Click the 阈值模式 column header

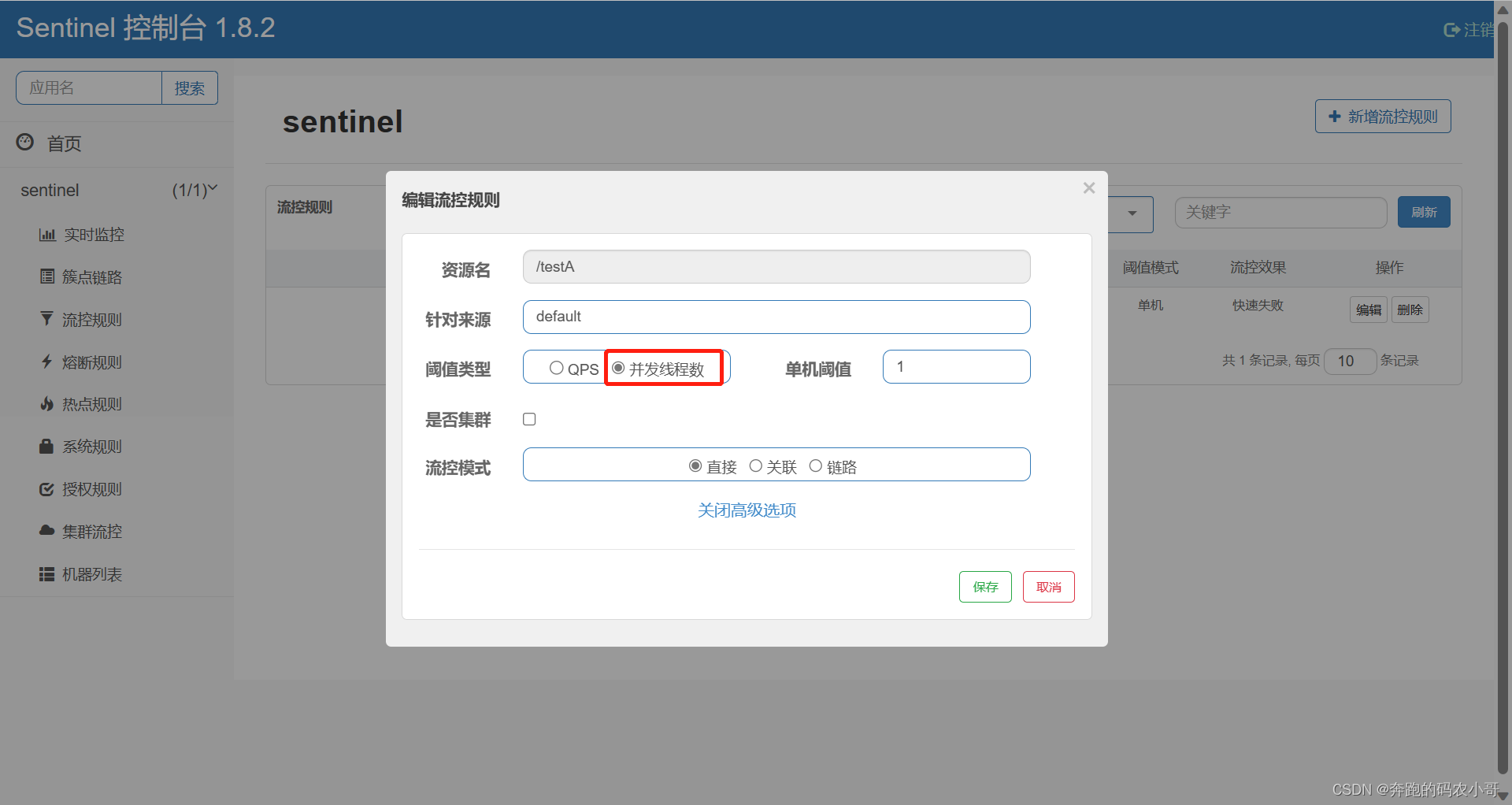[x=1151, y=268]
